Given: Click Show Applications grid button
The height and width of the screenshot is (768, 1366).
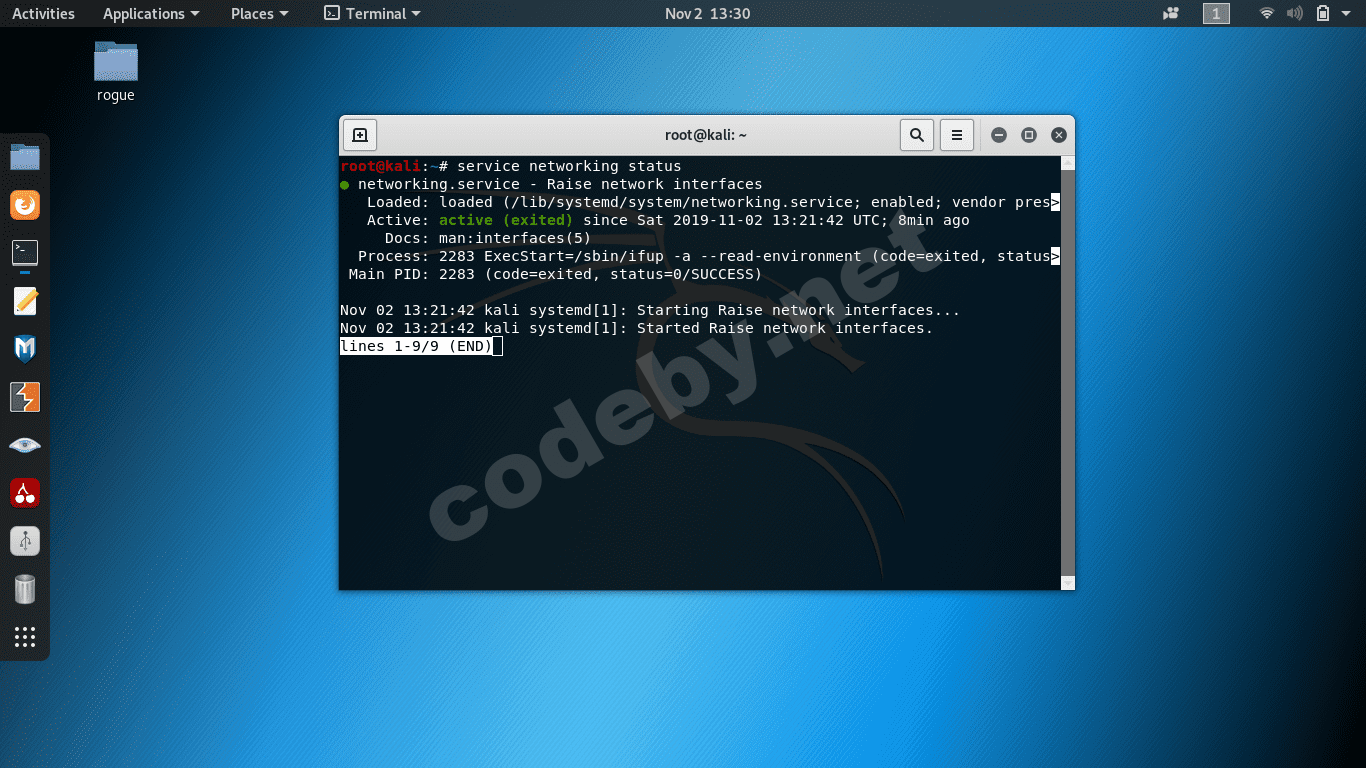Looking at the screenshot, I should pos(25,637).
